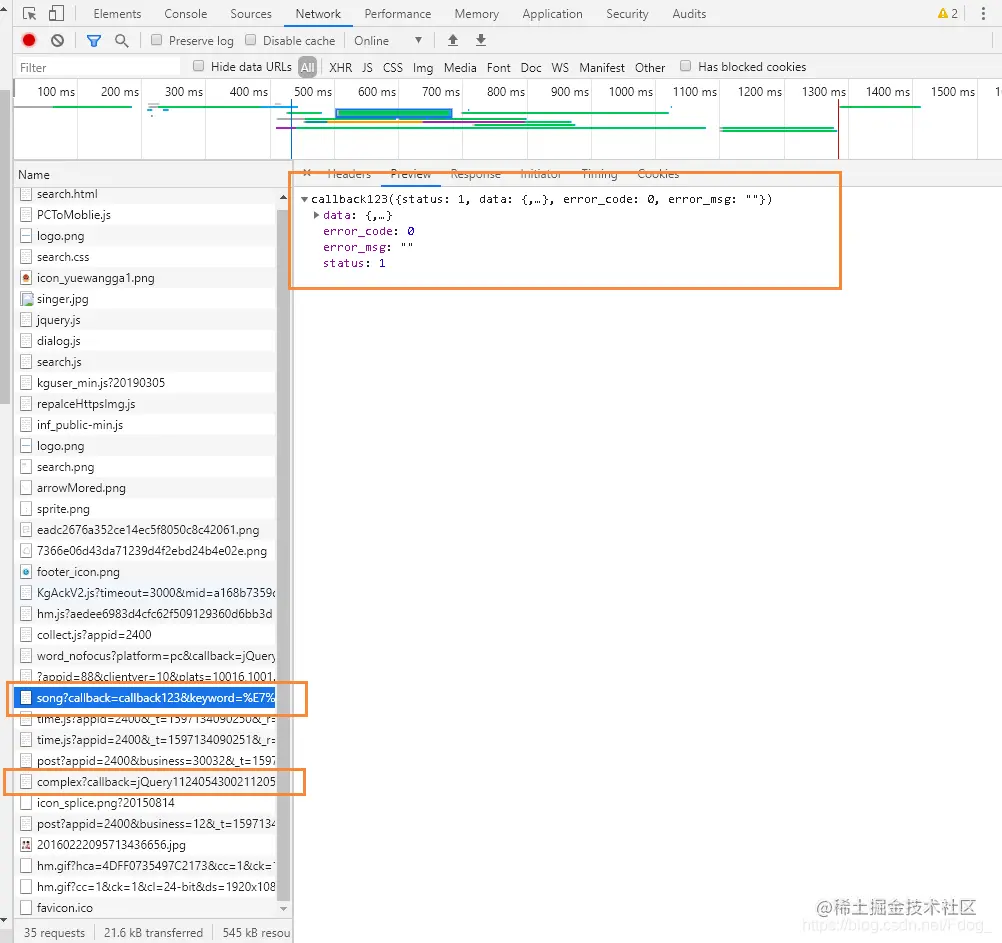Click selected range in timeline overview
This screenshot has height=943, width=1002.
click(x=394, y=114)
